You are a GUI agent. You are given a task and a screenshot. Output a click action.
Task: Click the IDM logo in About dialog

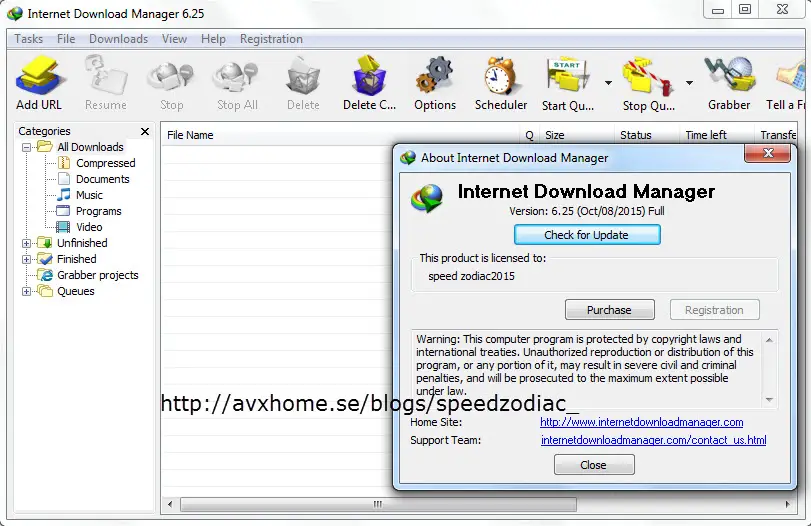[427, 199]
